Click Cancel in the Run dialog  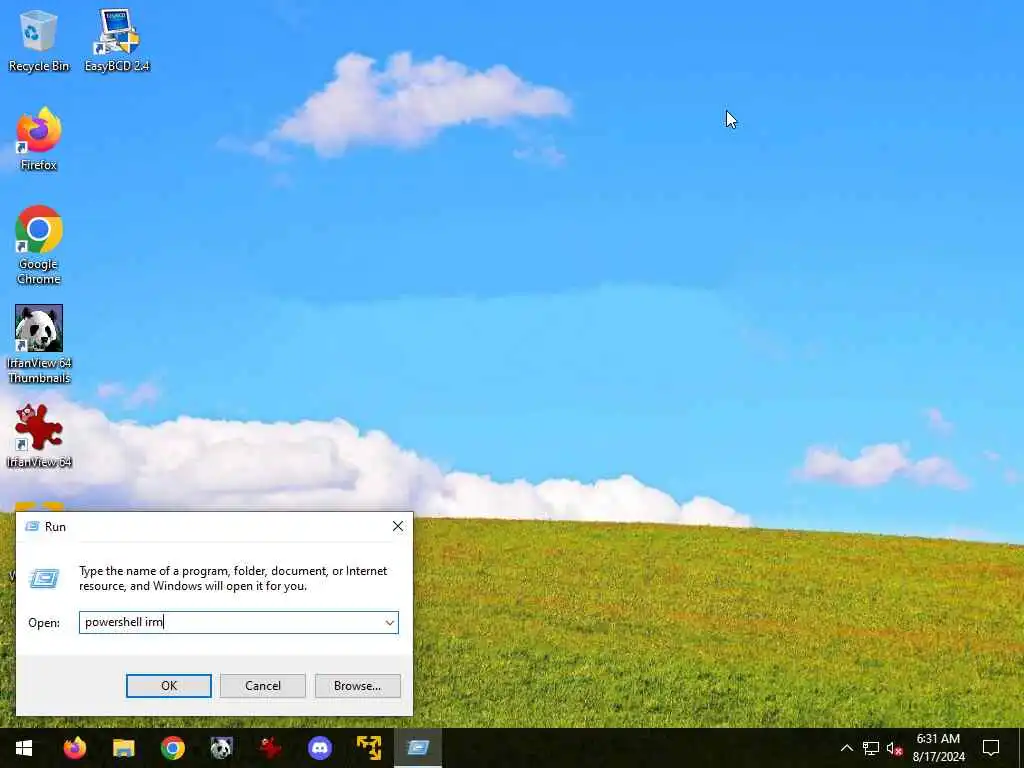pyautogui.click(x=263, y=686)
